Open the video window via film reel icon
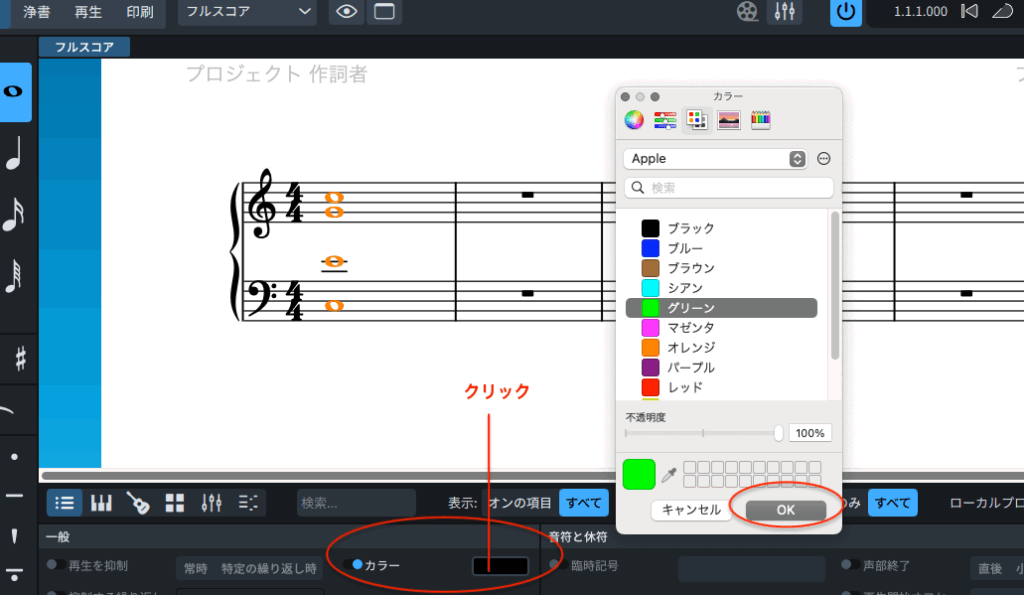The image size is (1024, 595). (747, 12)
